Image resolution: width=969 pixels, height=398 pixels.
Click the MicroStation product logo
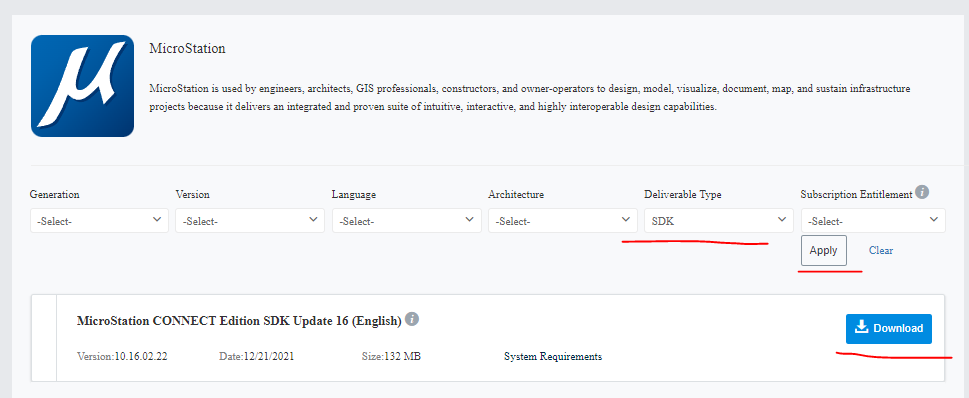pyautogui.click(x=82, y=86)
